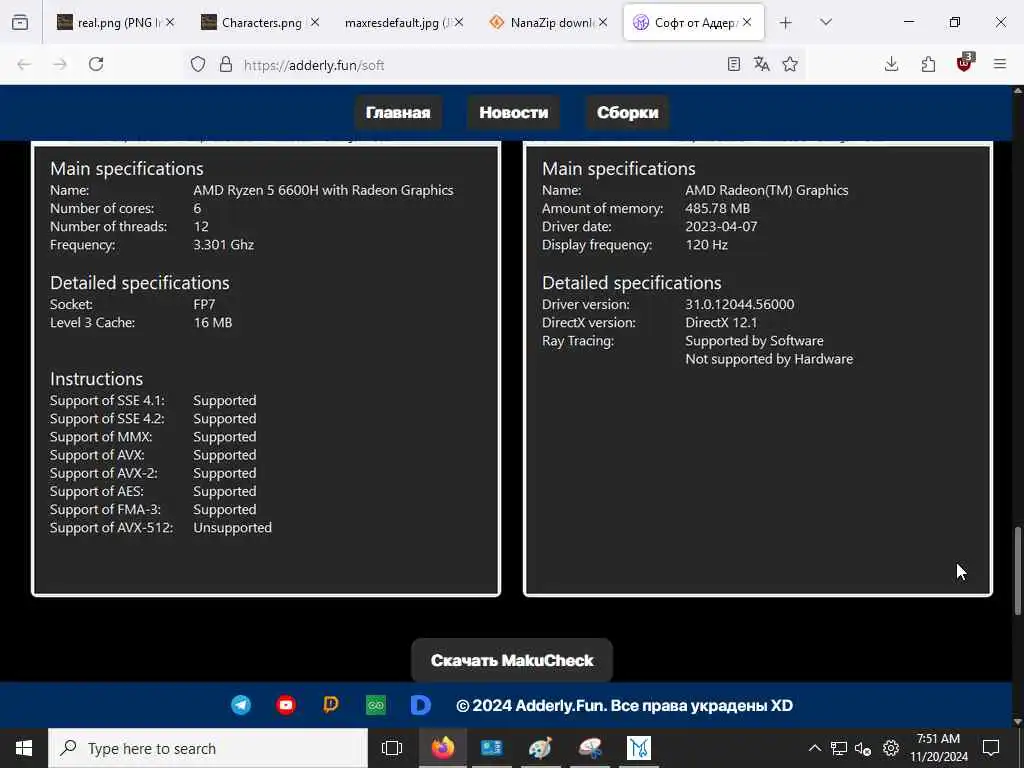Open the YouTube link in footer
The image size is (1024, 768).
tap(286, 705)
